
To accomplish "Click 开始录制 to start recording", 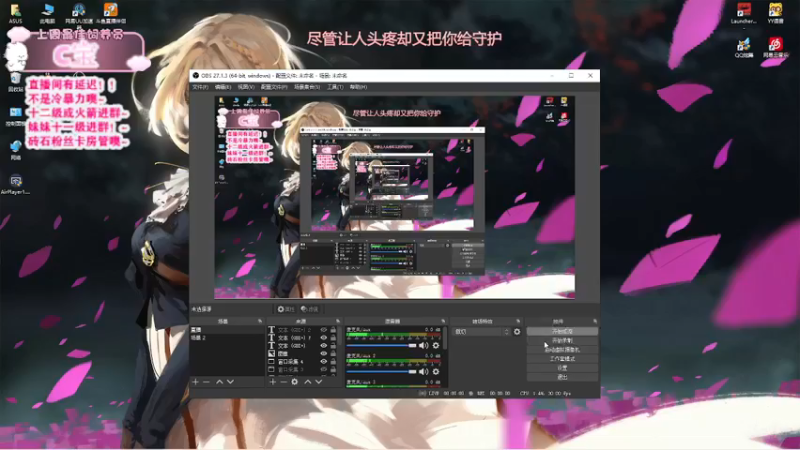I will (x=562, y=340).
